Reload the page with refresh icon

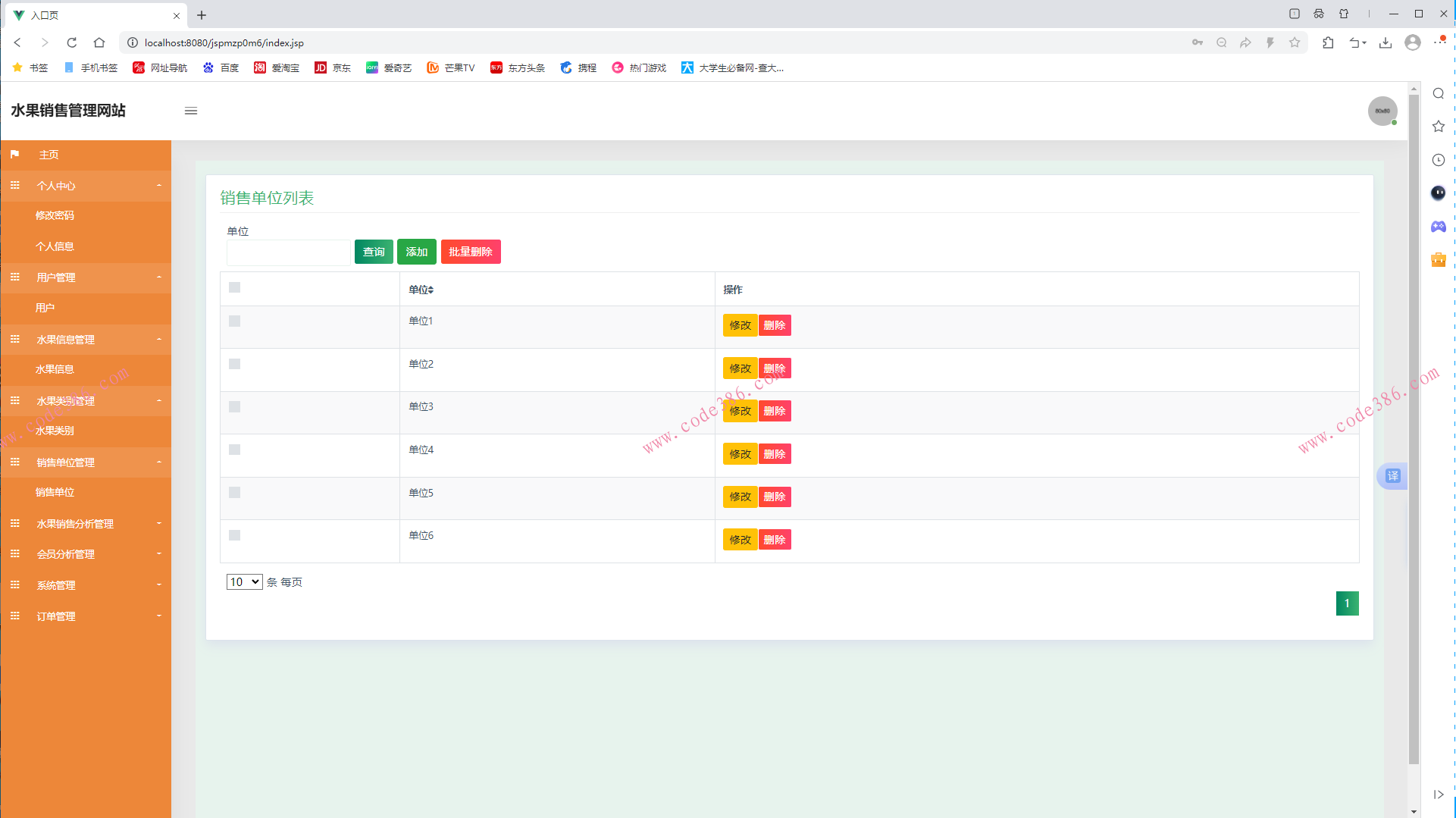72,42
